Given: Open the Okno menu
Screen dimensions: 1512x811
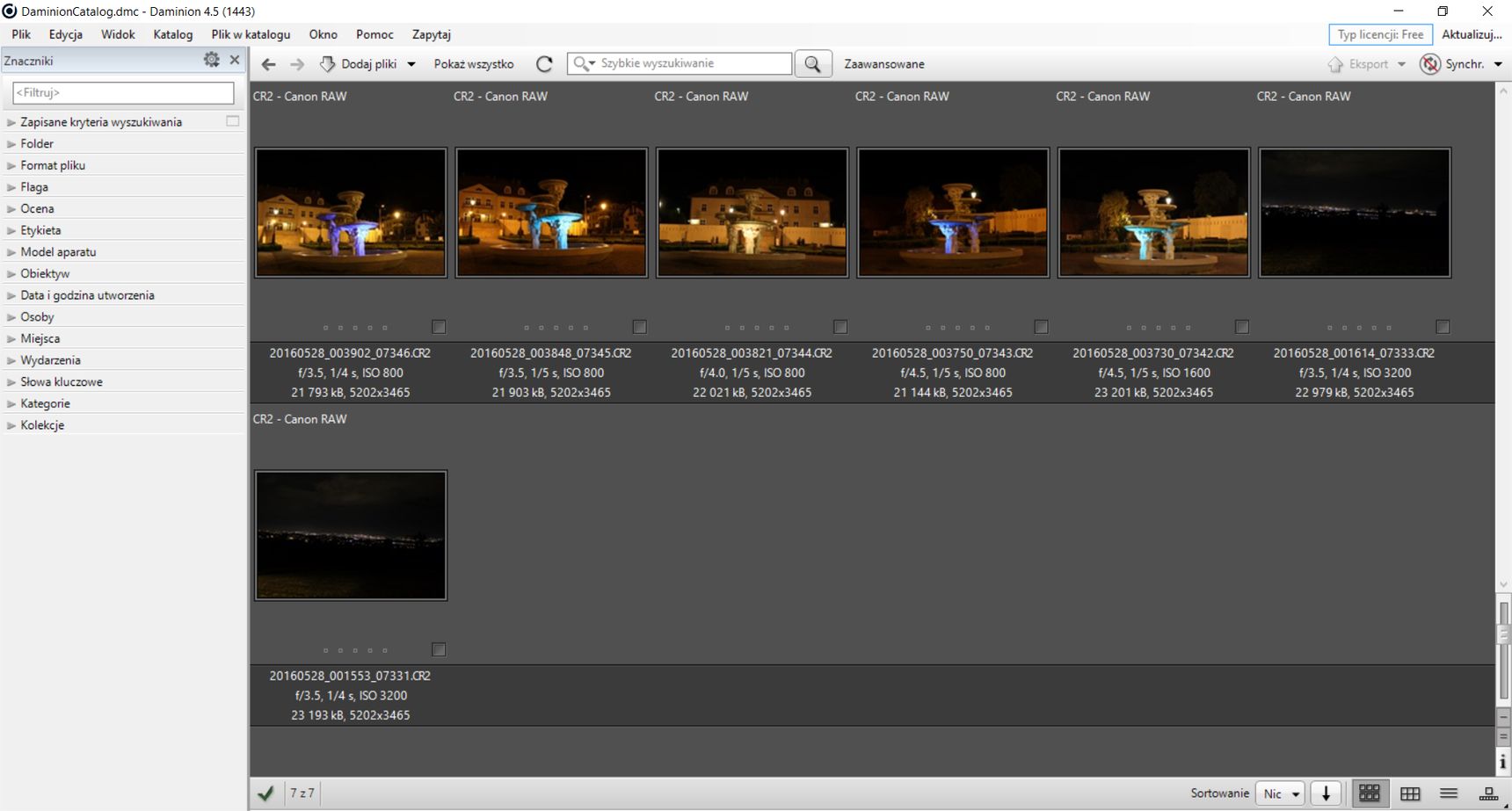Looking at the screenshot, I should 323,34.
